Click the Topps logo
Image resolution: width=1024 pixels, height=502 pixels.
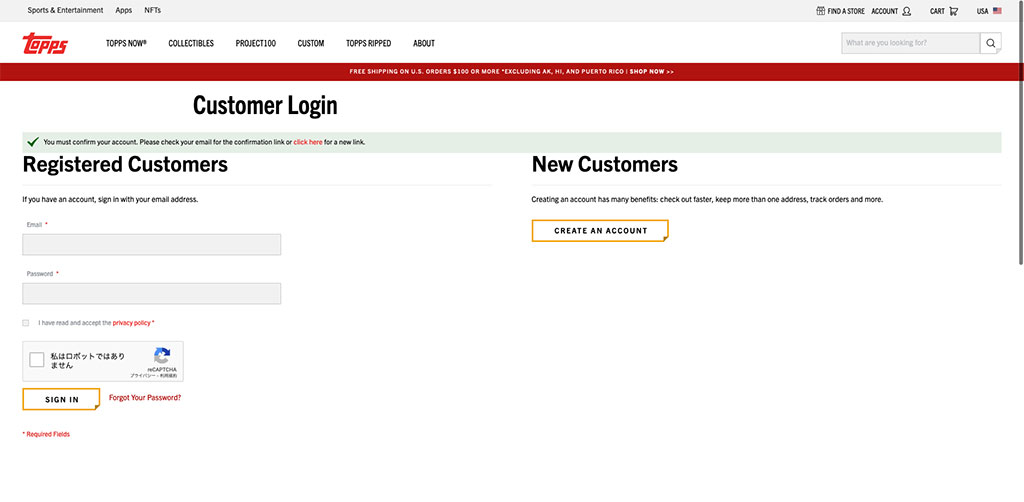pos(45,43)
